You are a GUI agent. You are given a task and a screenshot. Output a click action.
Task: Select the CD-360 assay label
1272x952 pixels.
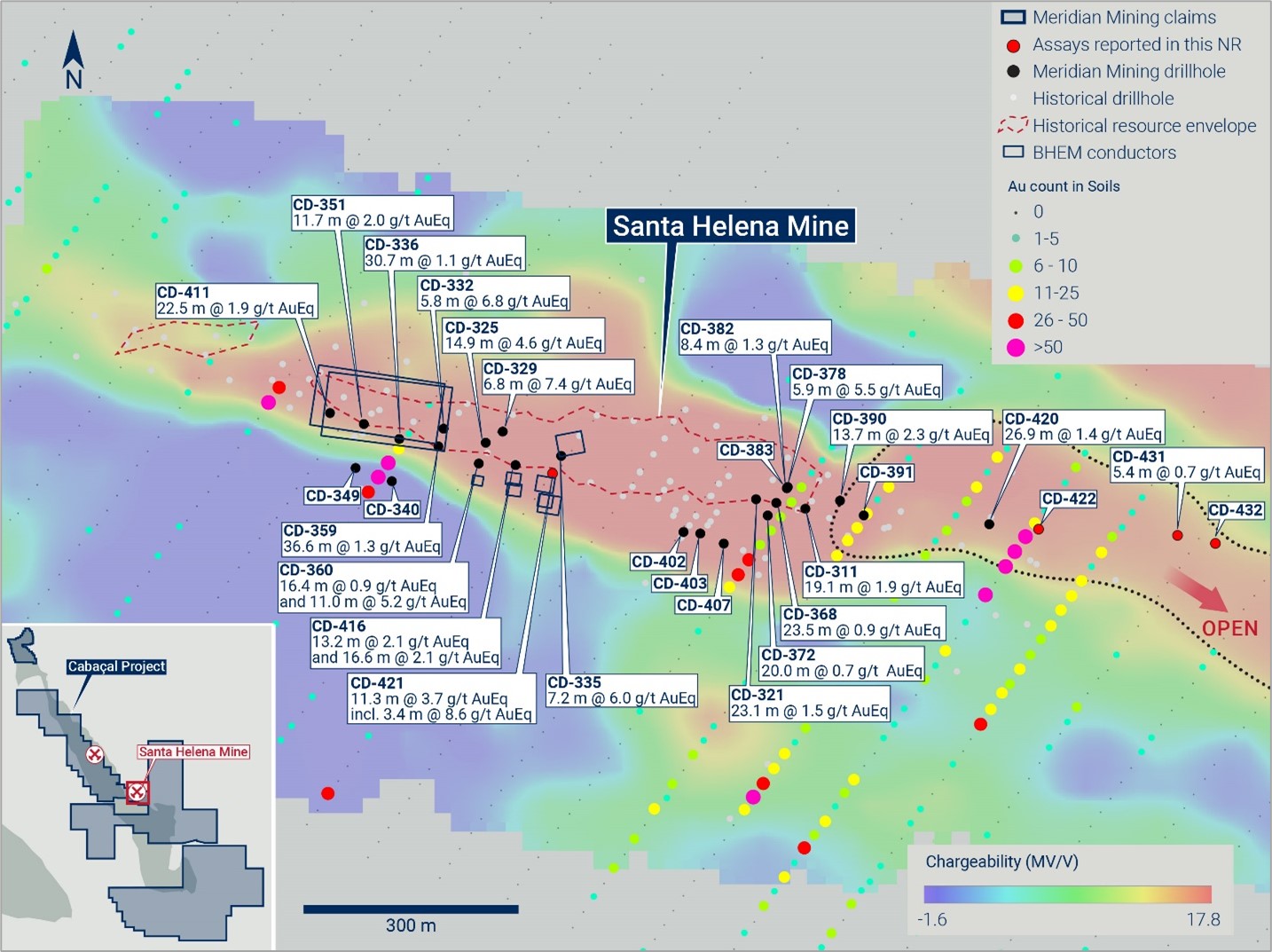pos(373,586)
